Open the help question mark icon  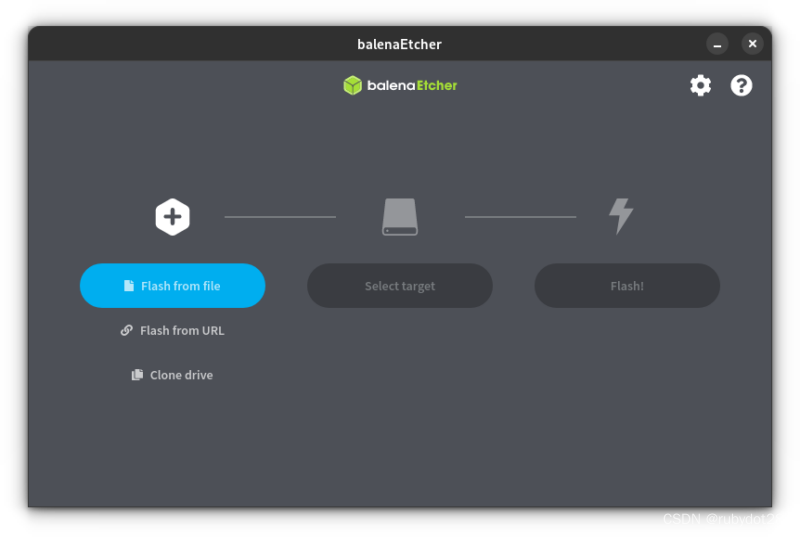[x=741, y=85]
